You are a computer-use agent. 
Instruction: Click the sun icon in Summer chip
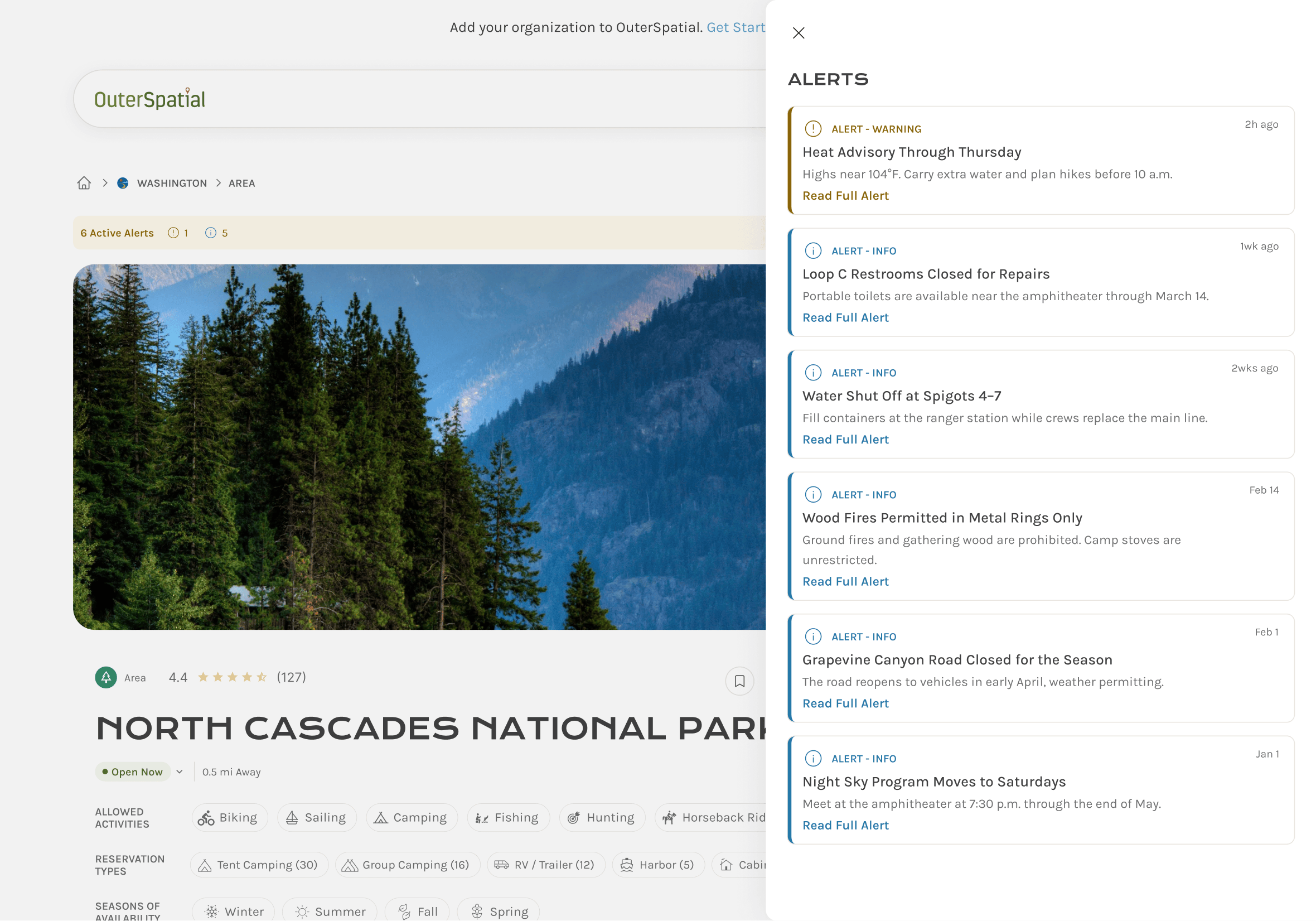point(302,912)
